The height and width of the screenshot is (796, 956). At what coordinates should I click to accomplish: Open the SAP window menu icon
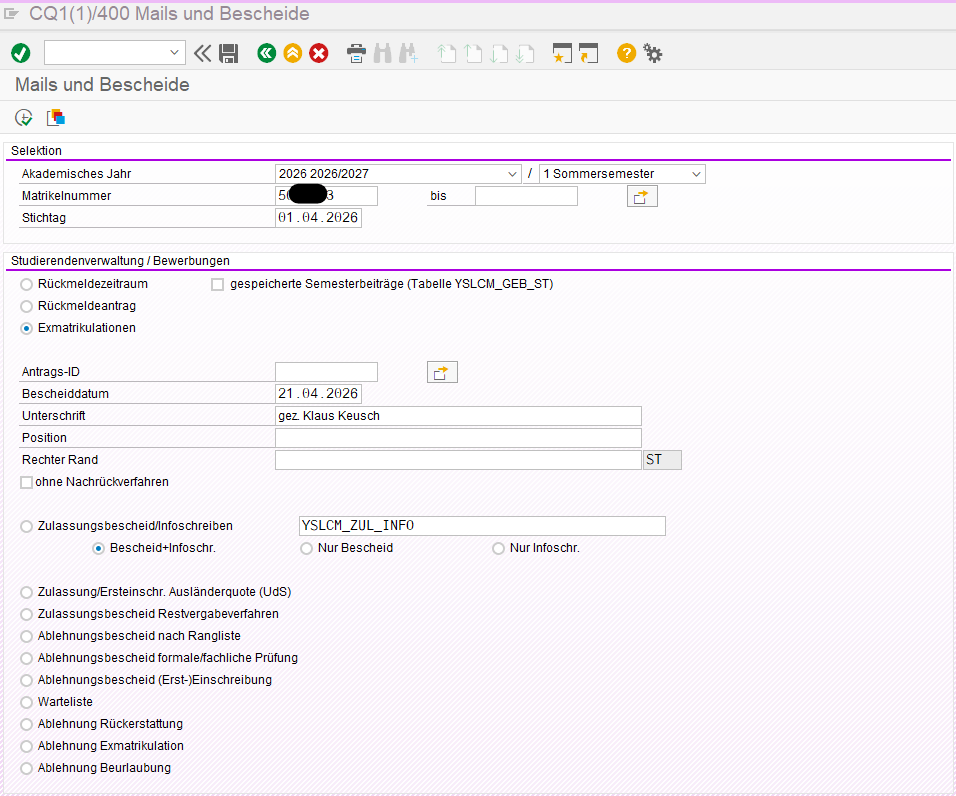coord(11,13)
